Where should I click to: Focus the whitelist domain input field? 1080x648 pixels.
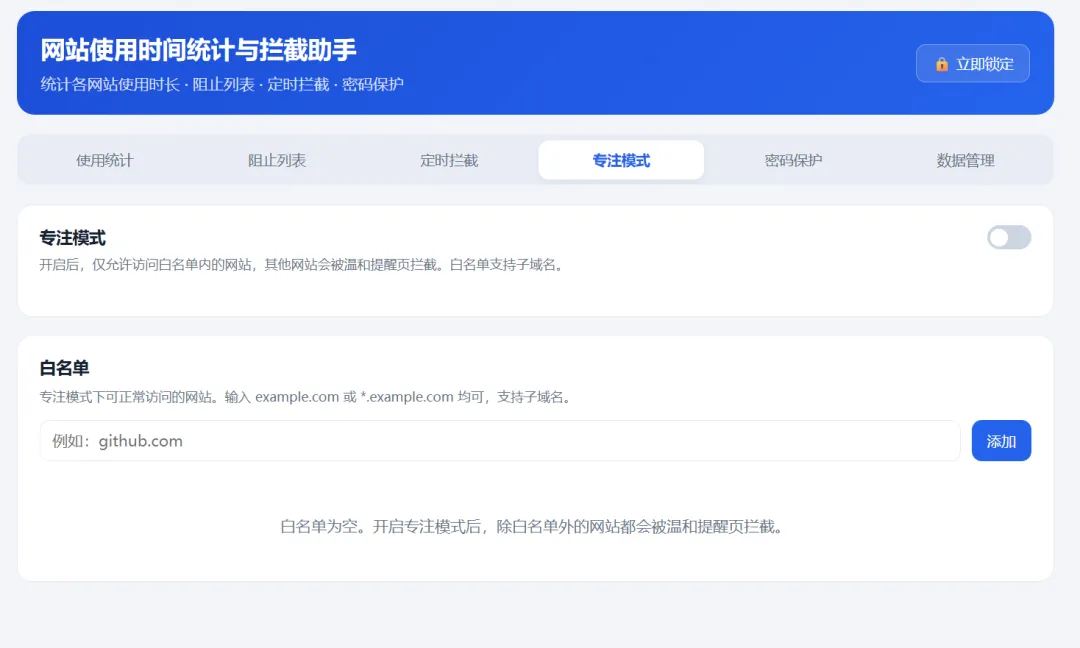click(500, 441)
